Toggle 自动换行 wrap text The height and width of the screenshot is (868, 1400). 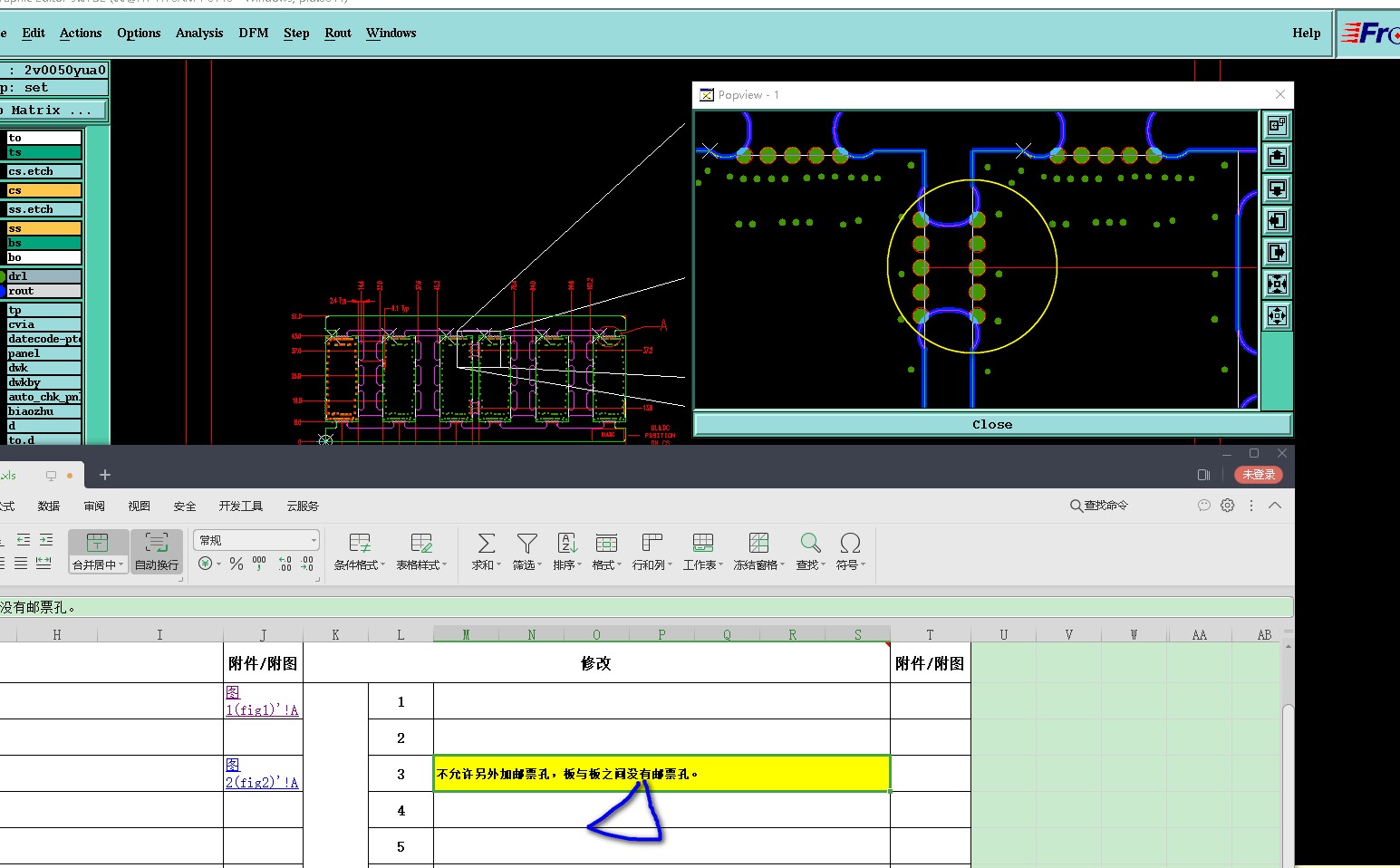[x=157, y=552]
